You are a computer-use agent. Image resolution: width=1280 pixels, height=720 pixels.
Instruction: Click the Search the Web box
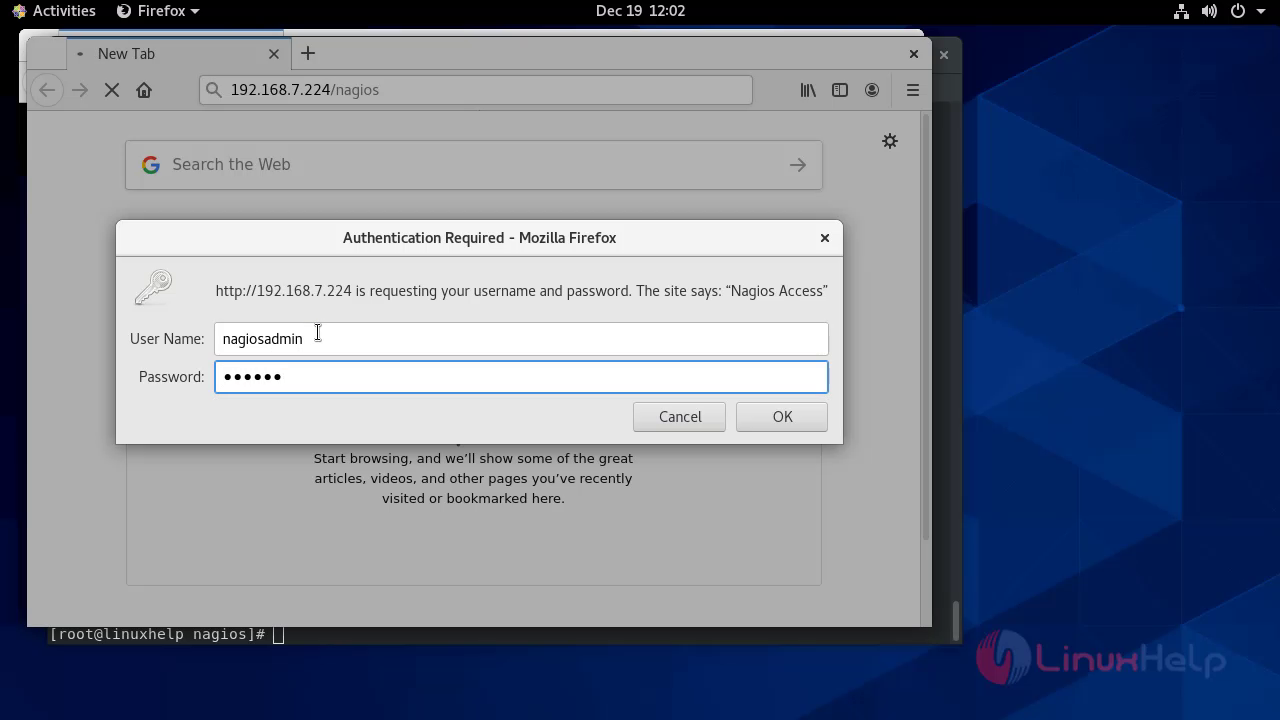tap(474, 165)
